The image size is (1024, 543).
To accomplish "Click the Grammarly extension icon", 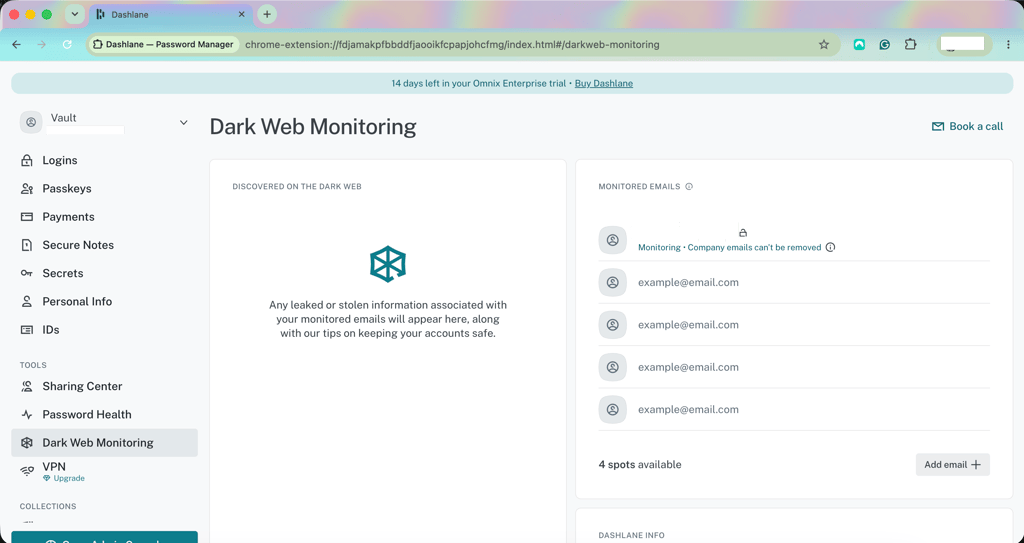I will click(x=885, y=44).
